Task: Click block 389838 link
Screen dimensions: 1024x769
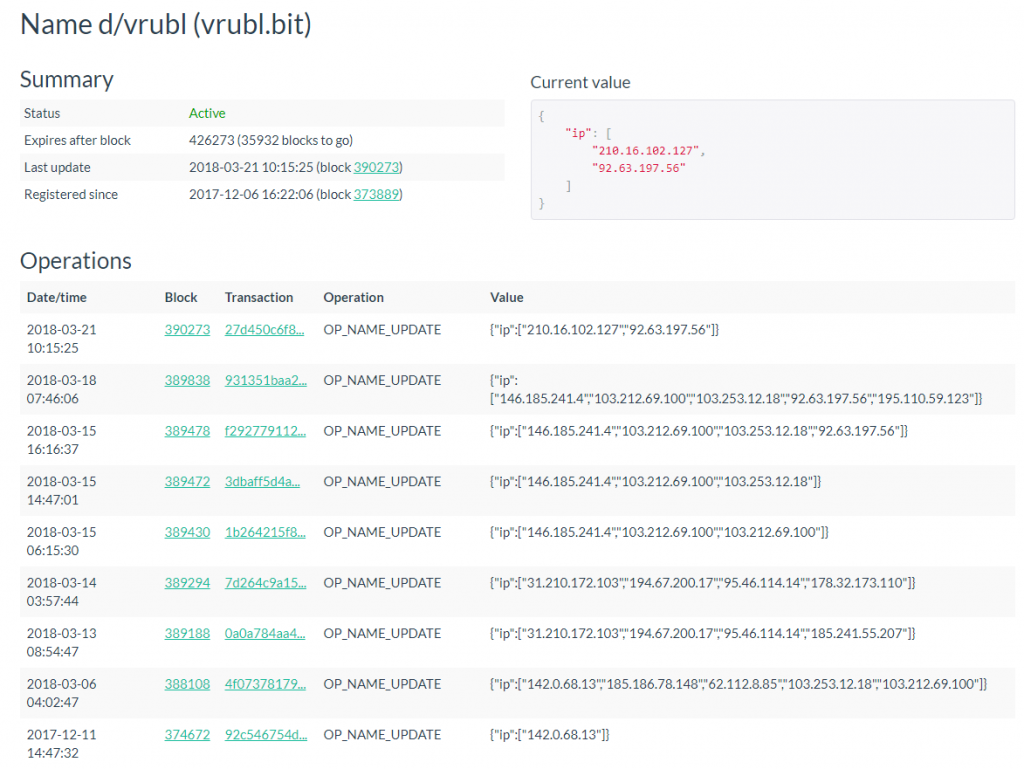Action: tap(187, 380)
